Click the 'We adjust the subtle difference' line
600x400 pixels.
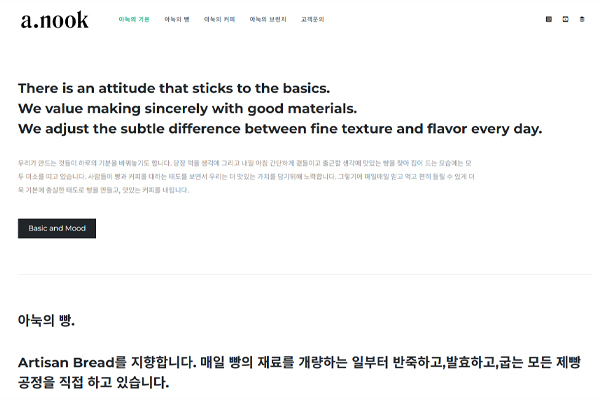click(x=280, y=129)
